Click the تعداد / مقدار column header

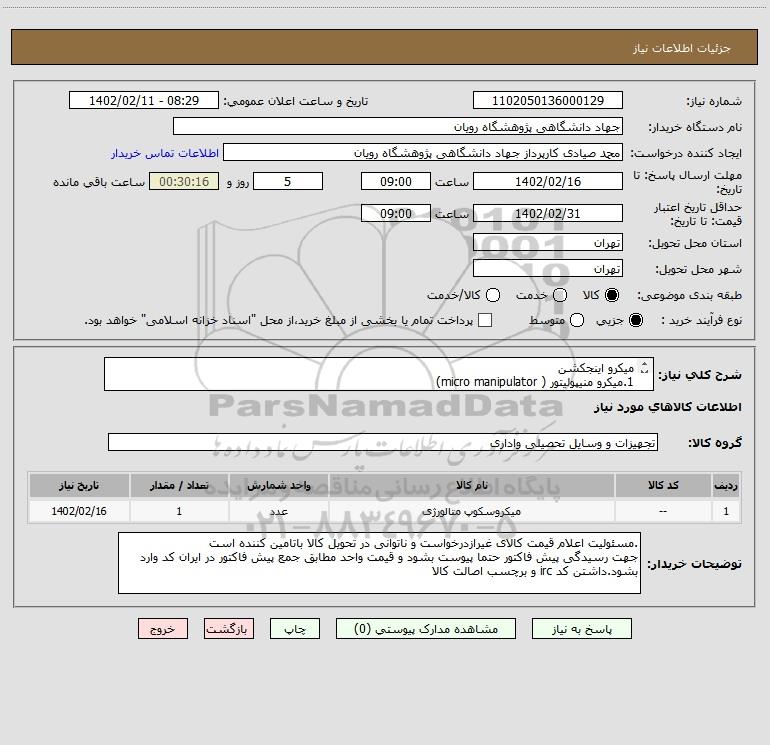pos(179,485)
